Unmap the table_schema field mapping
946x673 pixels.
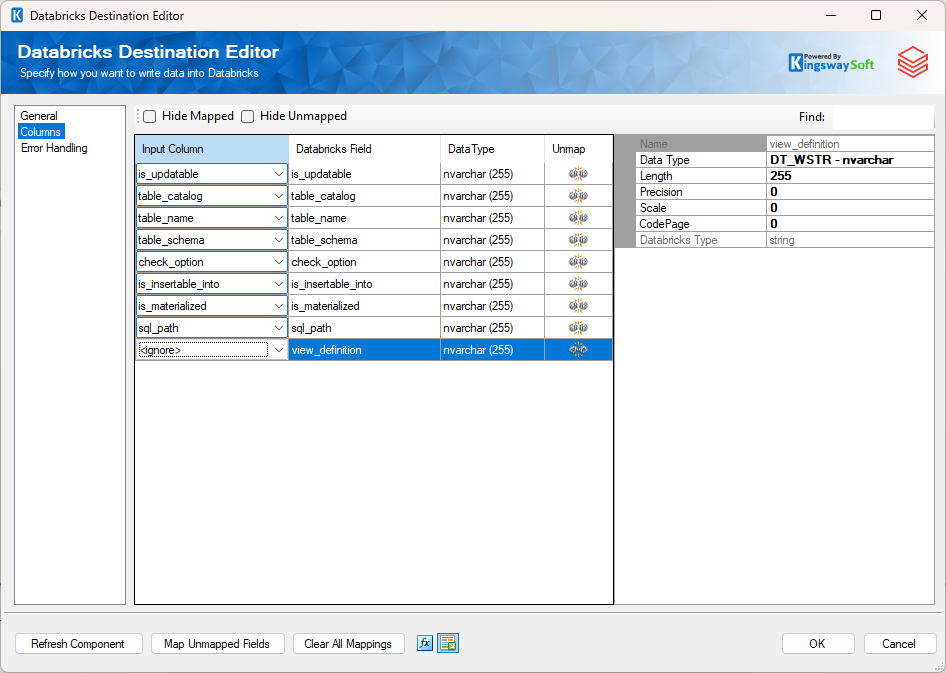point(578,240)
